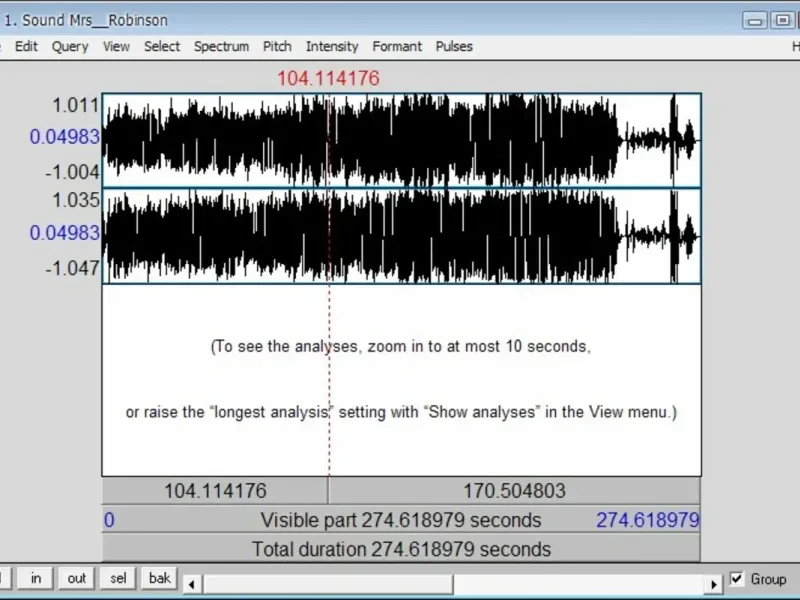Open the Query menu
This screenshot has width=800, height=600.
[x=70, y=46]
